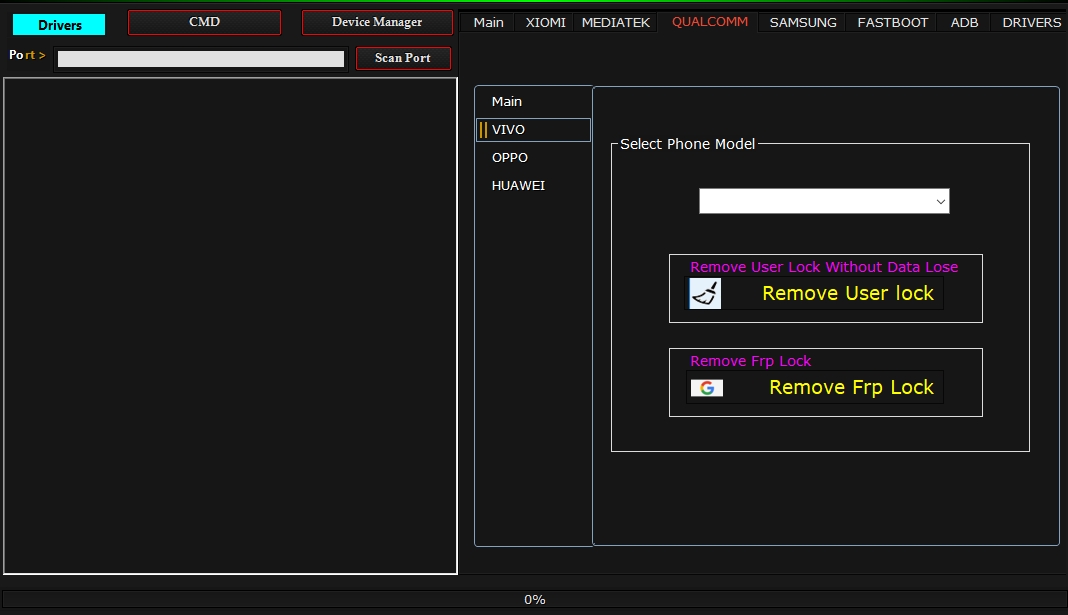Click the broom icon beside Remove User lock
Screen dimensions: 1068x615
(705, 294)
